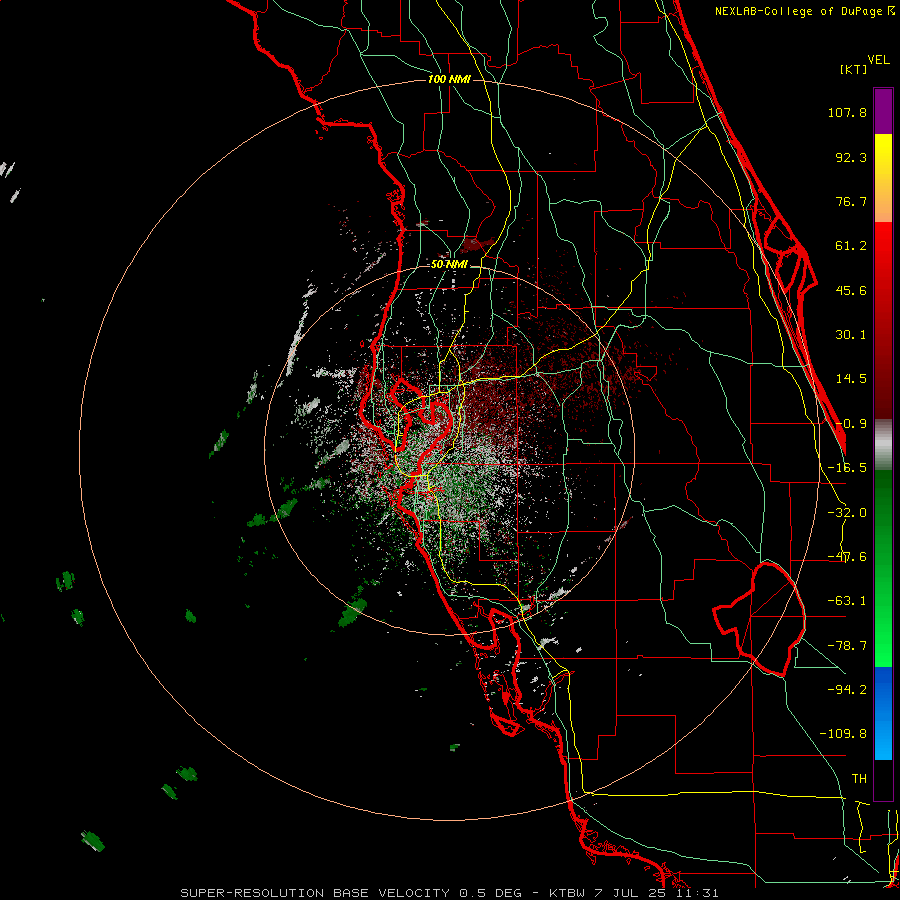
Task: Click the TH threshold label on legend
Action: click(x=859, y=779)
